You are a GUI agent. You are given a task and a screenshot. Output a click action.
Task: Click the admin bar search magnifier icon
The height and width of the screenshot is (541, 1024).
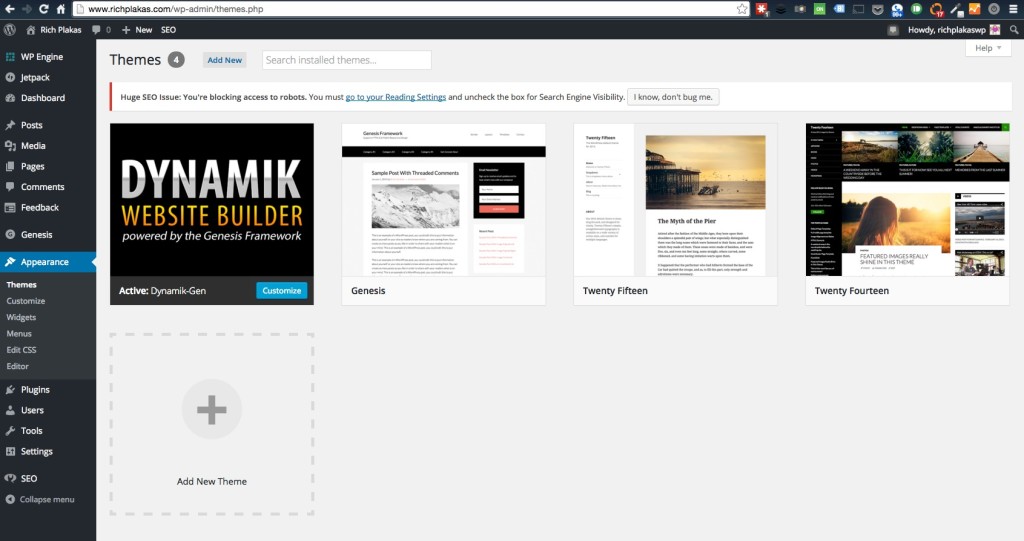[x=1014, y=29]
